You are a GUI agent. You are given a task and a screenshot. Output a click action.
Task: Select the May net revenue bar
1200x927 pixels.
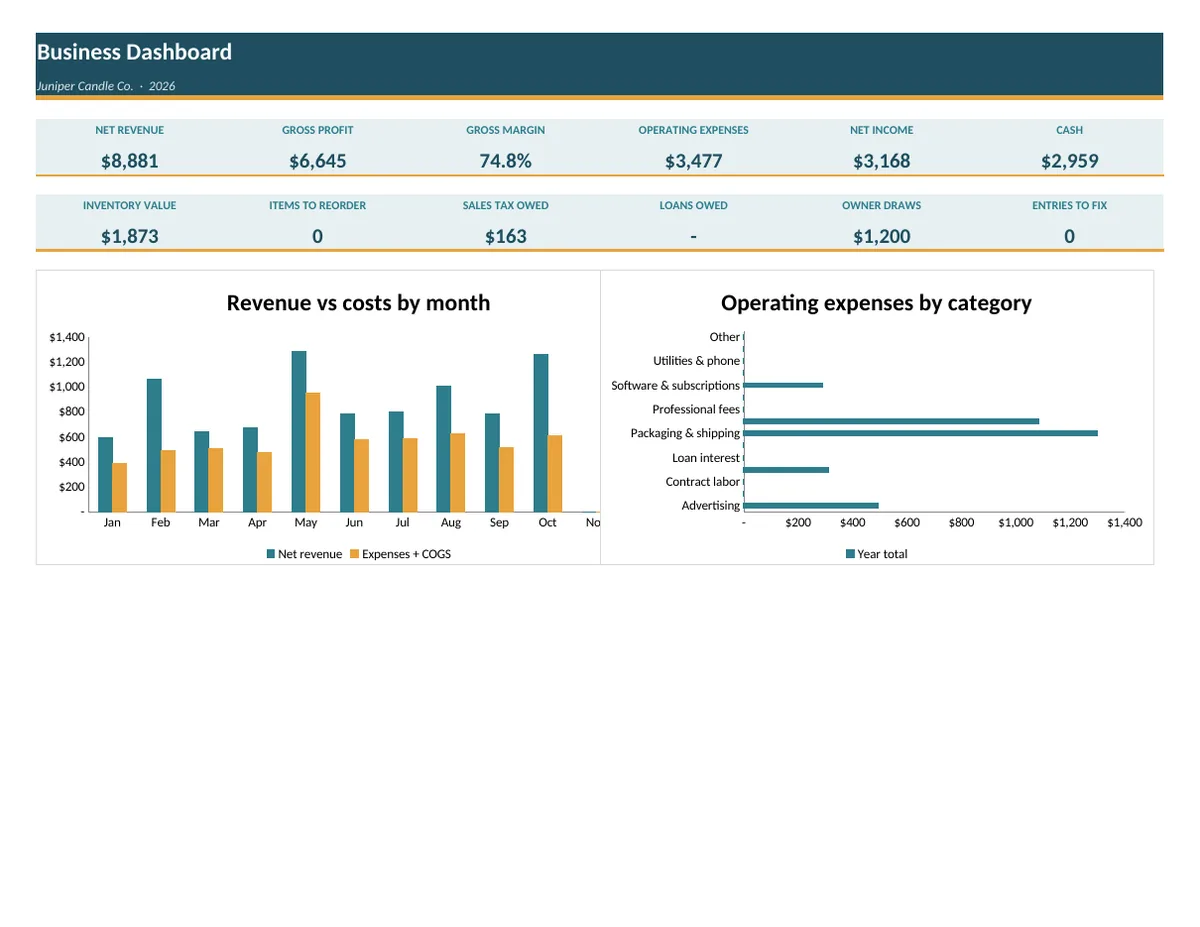299,431
